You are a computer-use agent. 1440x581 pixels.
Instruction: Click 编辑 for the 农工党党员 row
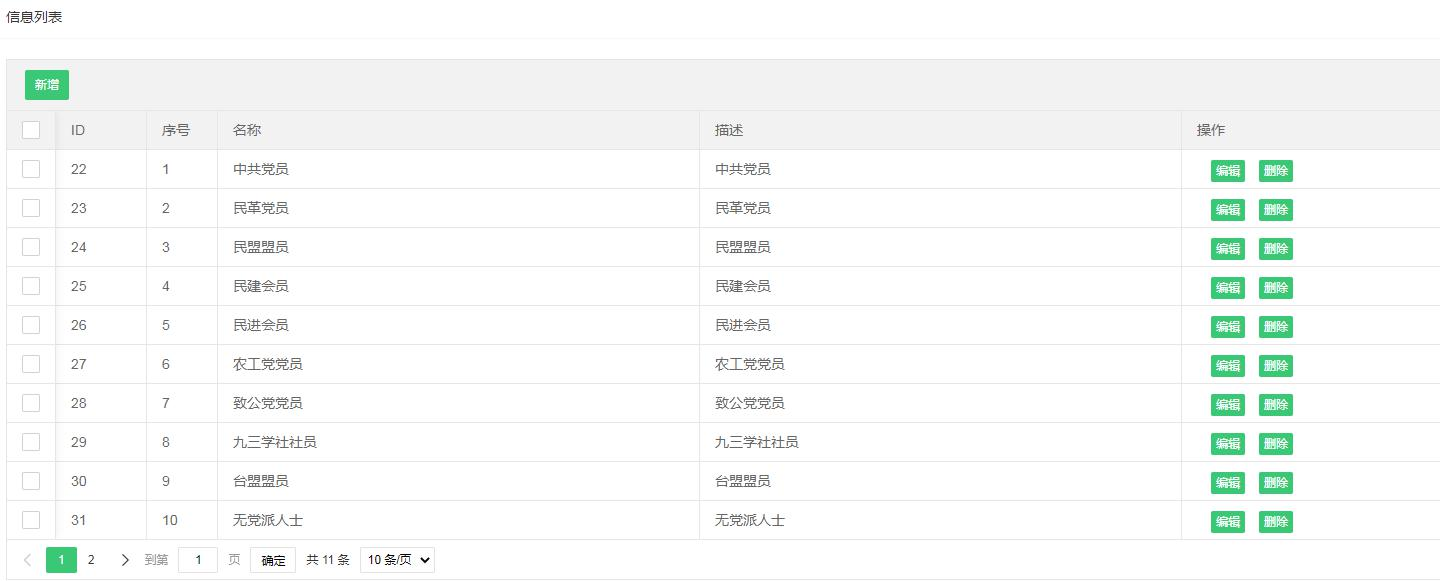(x=1227, y=366)
